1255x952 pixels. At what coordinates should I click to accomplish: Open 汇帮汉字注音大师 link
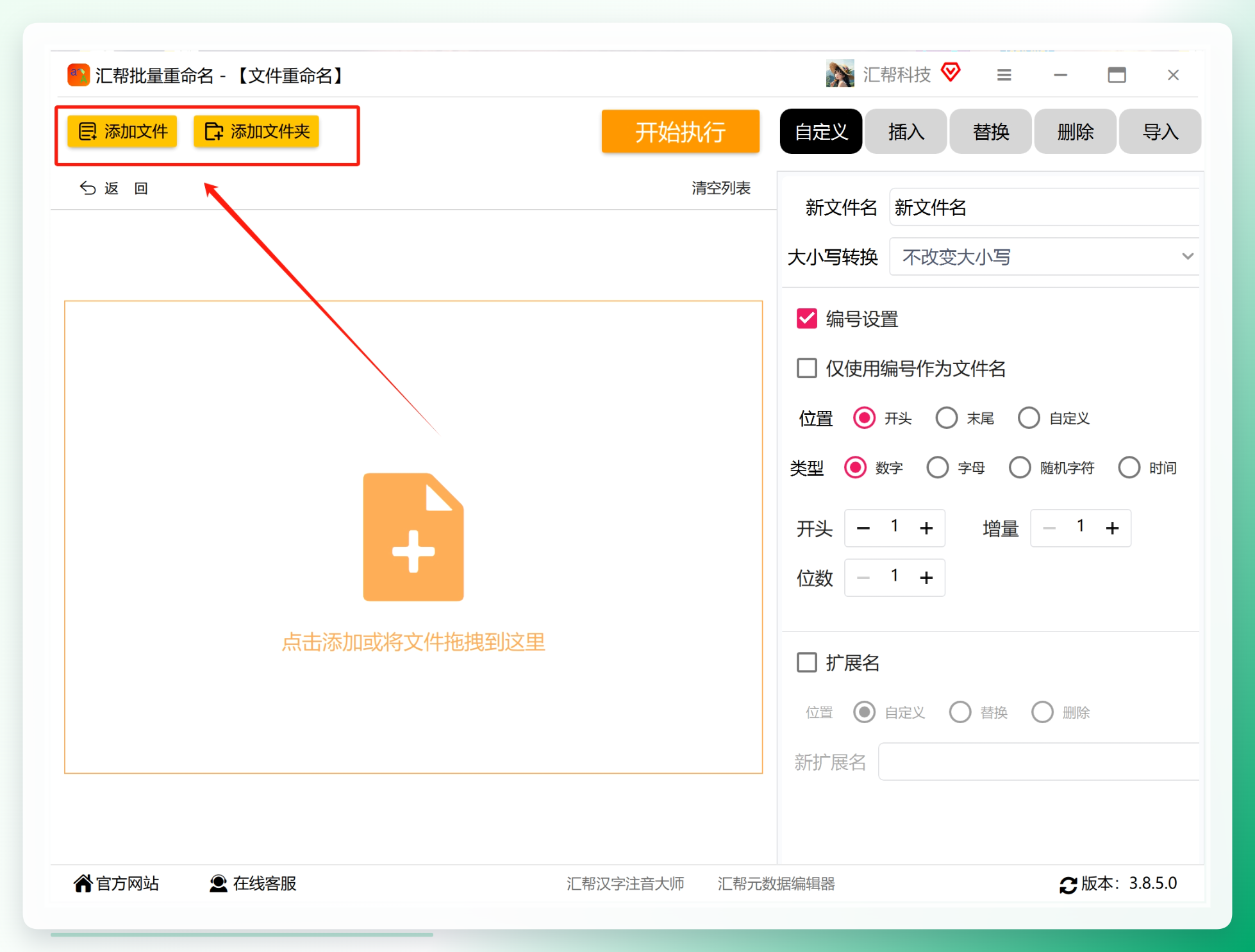point(626,883)
